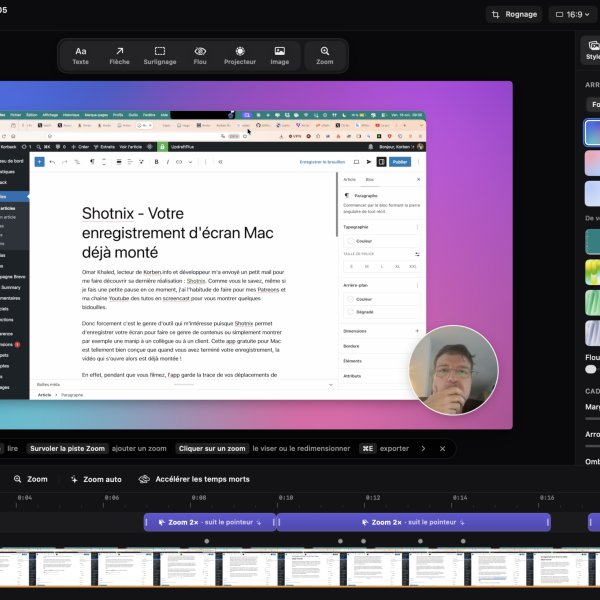Click the Shotnix link in paragraph

click(196, 281)
